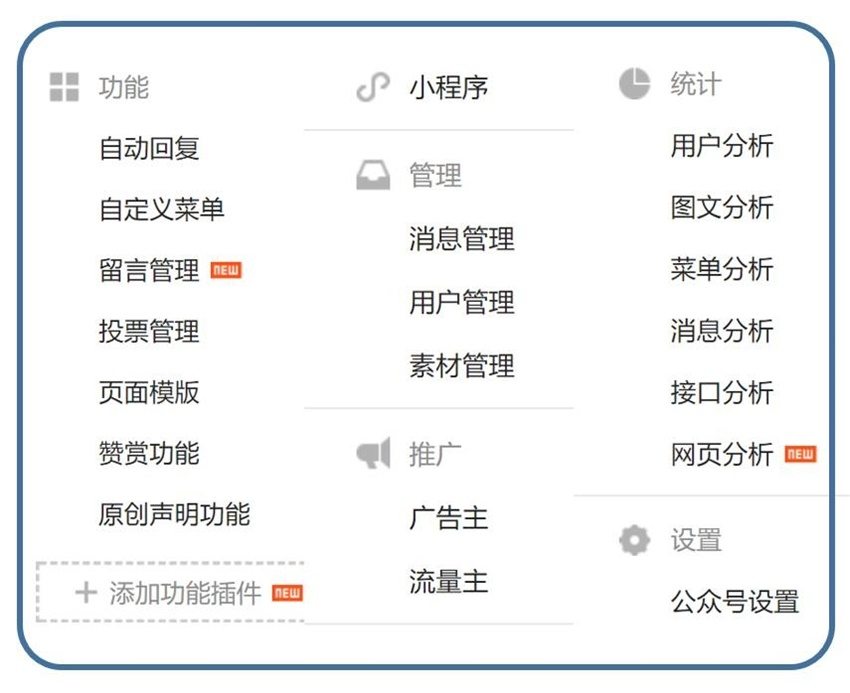850x693 pixels.
Task: Click the 推广 section heading
Action: 435,454
